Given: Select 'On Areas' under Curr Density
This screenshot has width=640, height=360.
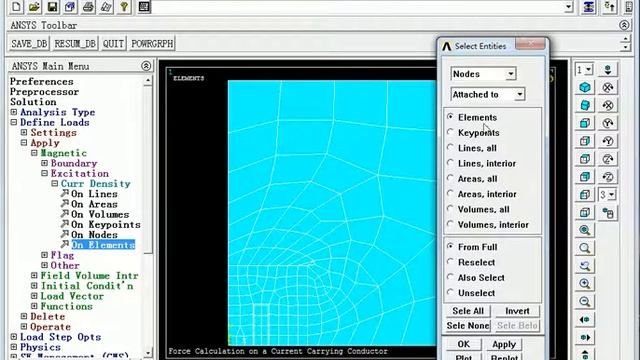Looking at the screenshot, I should [x=94, y=204].
